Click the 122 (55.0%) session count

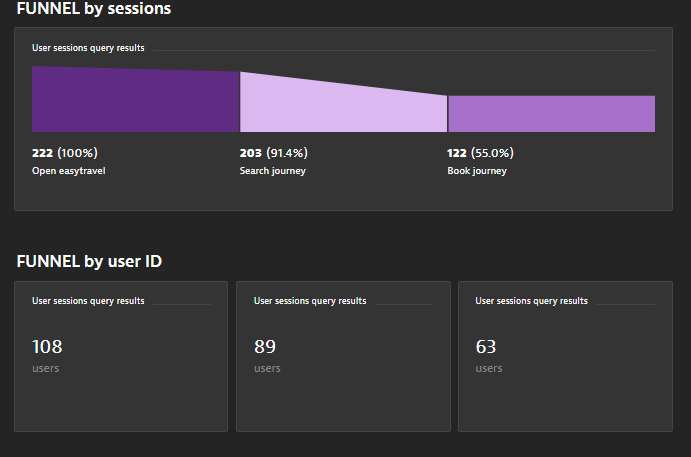pyautogui.click(x=480, y=153)
